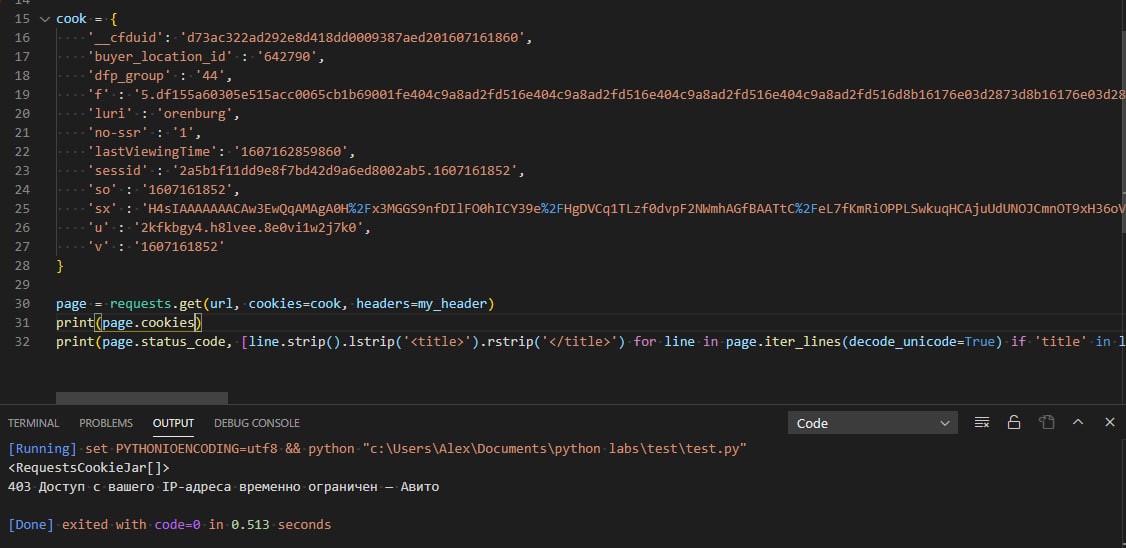Click the [Running] command output line
Image resolution: width=1126 pixels, height=548 pixels.
click(x=378, y=449)
